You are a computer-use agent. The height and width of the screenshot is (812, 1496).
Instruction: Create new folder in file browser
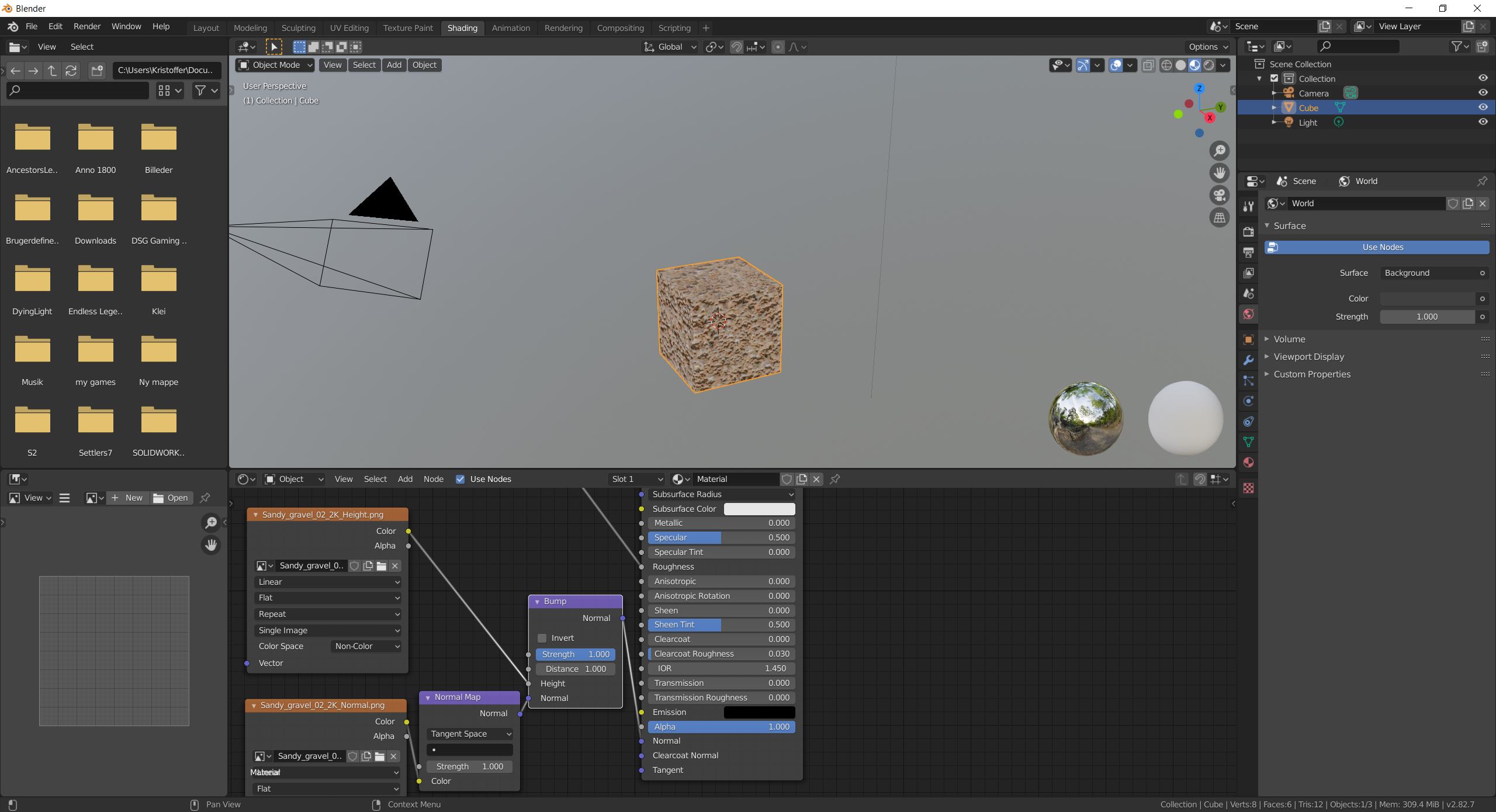[97, 71]
